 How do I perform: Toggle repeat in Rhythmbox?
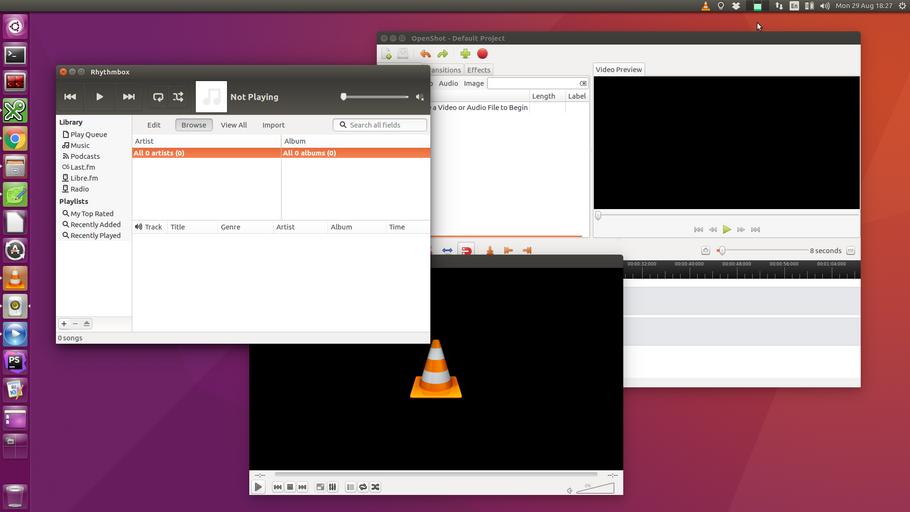[x=158, y=97]
